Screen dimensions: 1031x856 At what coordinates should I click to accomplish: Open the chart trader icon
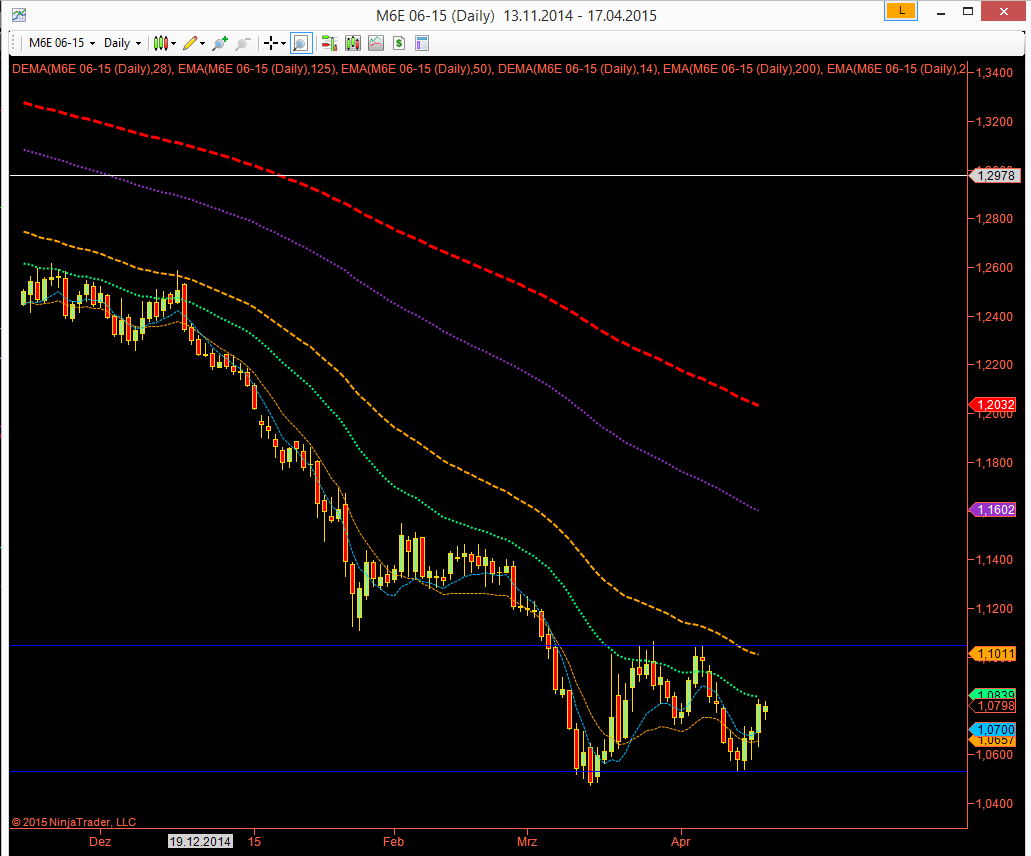[329, 43]
